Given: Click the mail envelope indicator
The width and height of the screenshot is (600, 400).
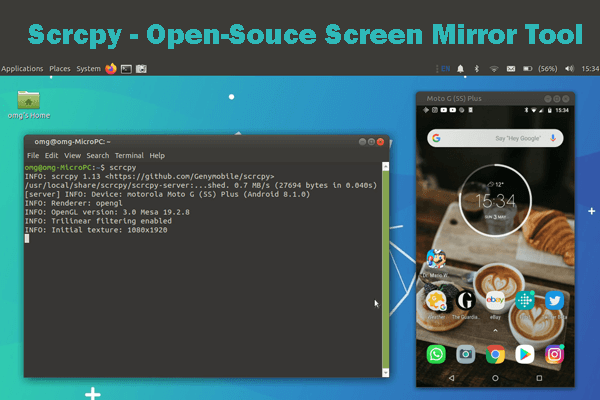Looking at the screenshot, I should tap(511, 69).
